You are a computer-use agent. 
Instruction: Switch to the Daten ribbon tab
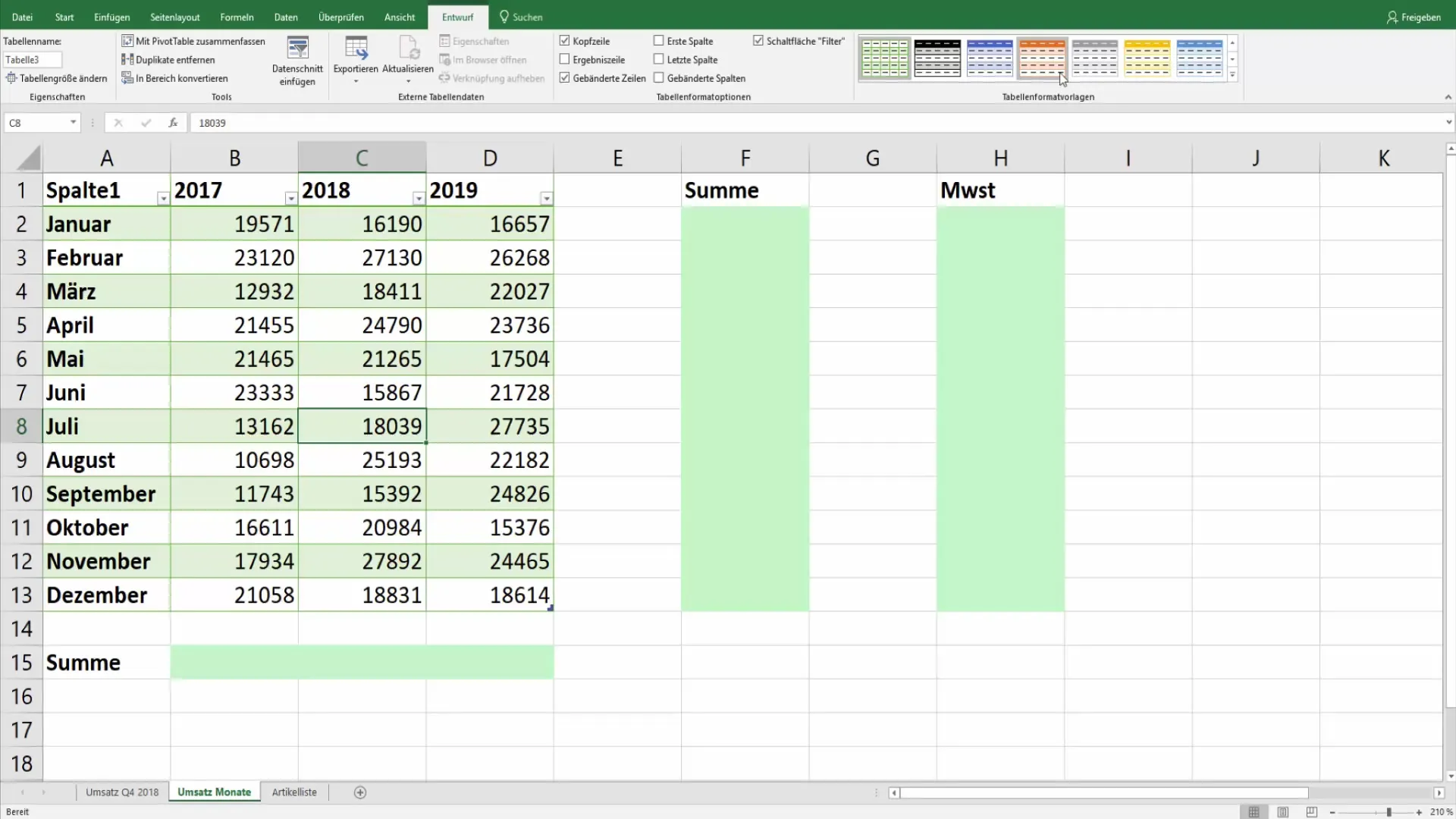tap(286, 17)
